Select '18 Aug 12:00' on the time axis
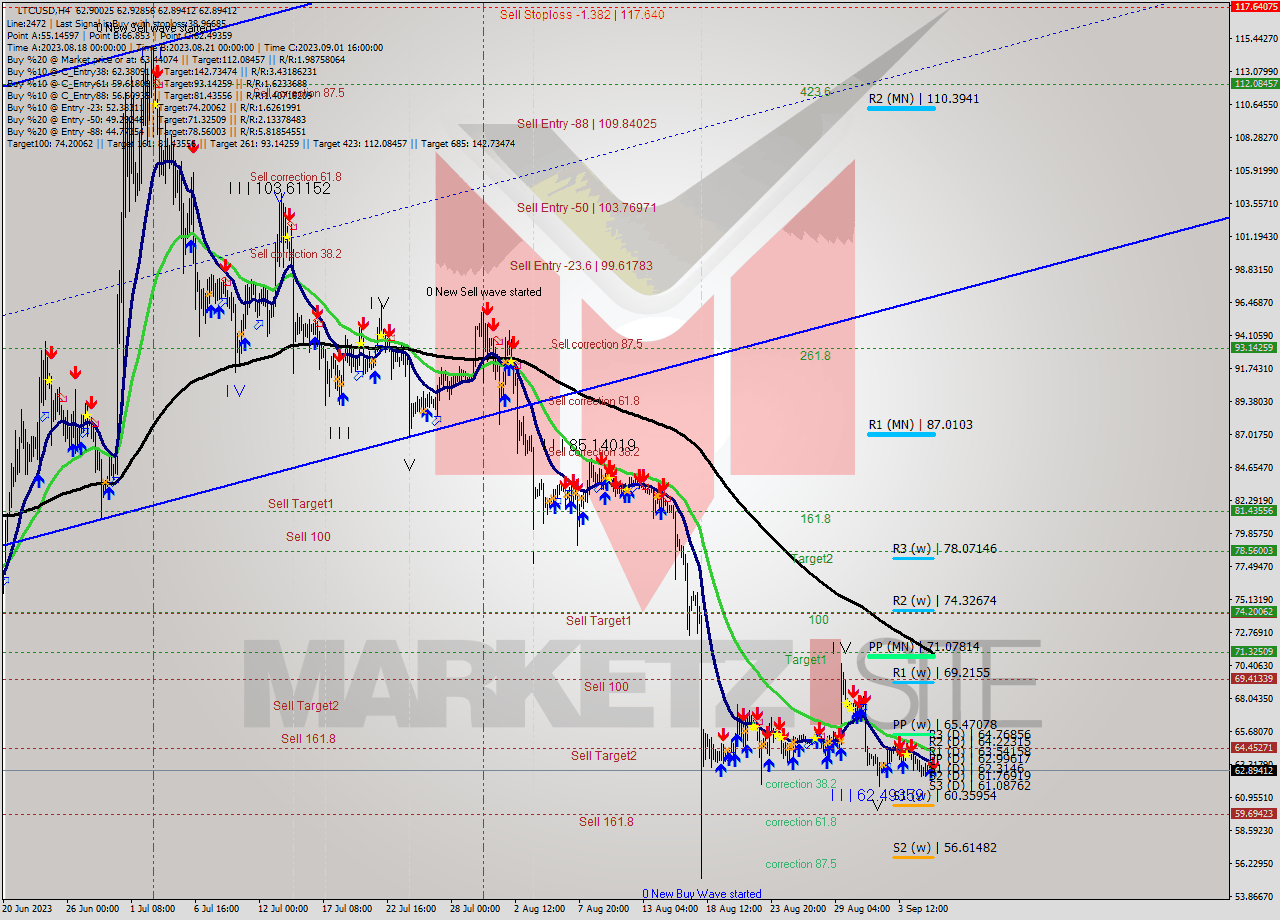1280x920 pixels. click(x=732, y=909)
